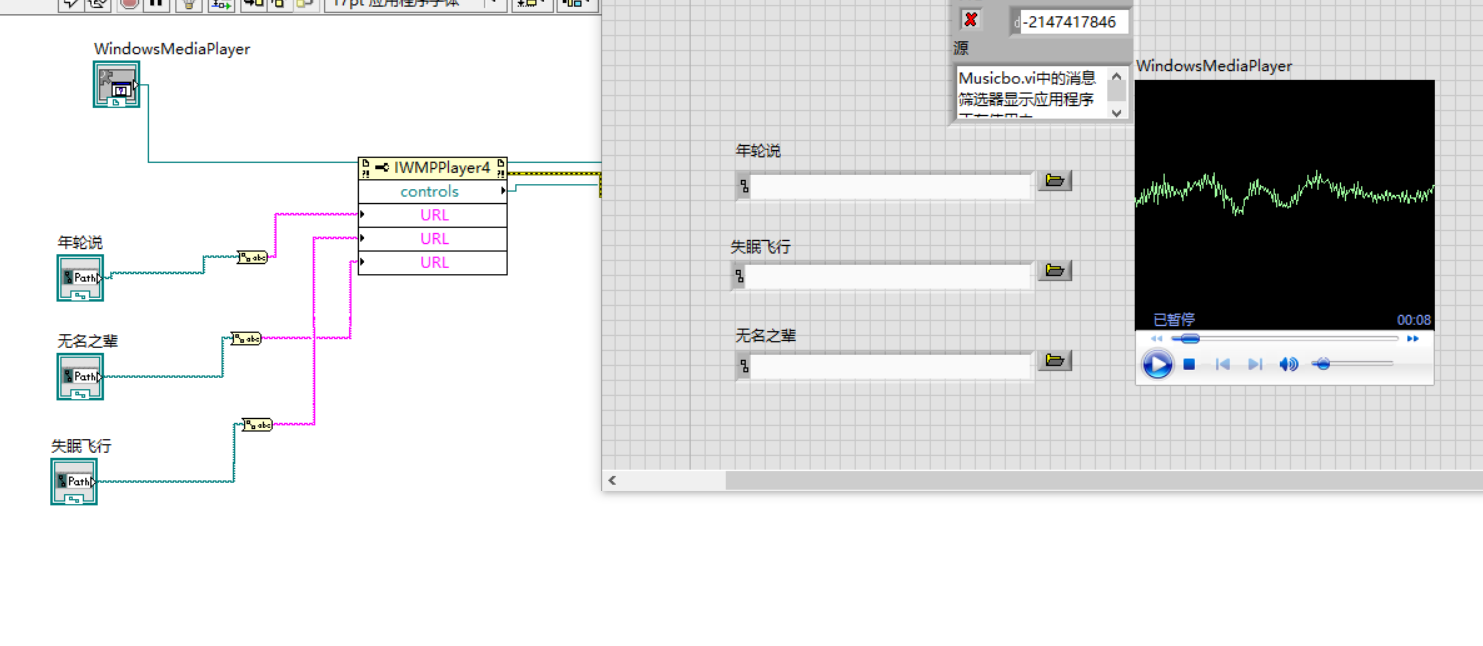
Task: Click the controls property row
Action: tap(432, 191)
